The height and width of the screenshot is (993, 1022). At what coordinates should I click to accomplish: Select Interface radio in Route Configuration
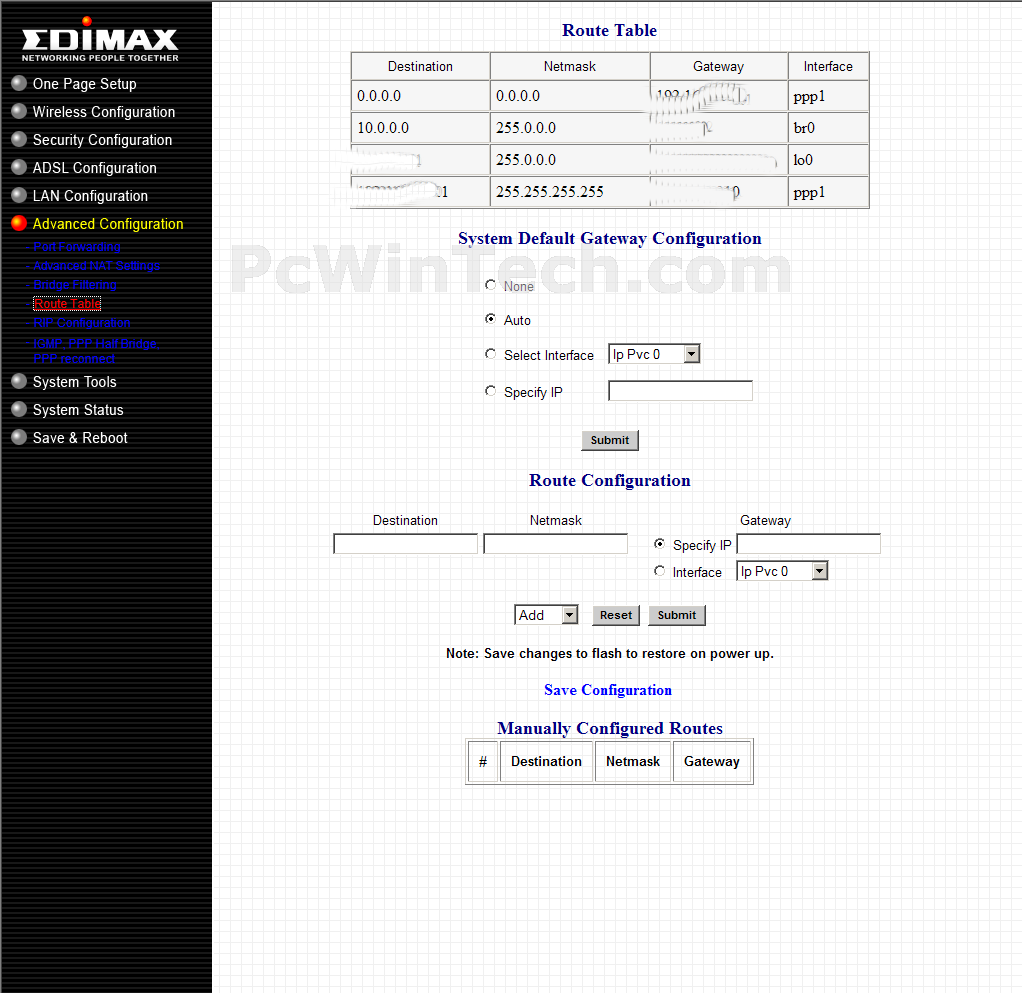click(660, 571)
